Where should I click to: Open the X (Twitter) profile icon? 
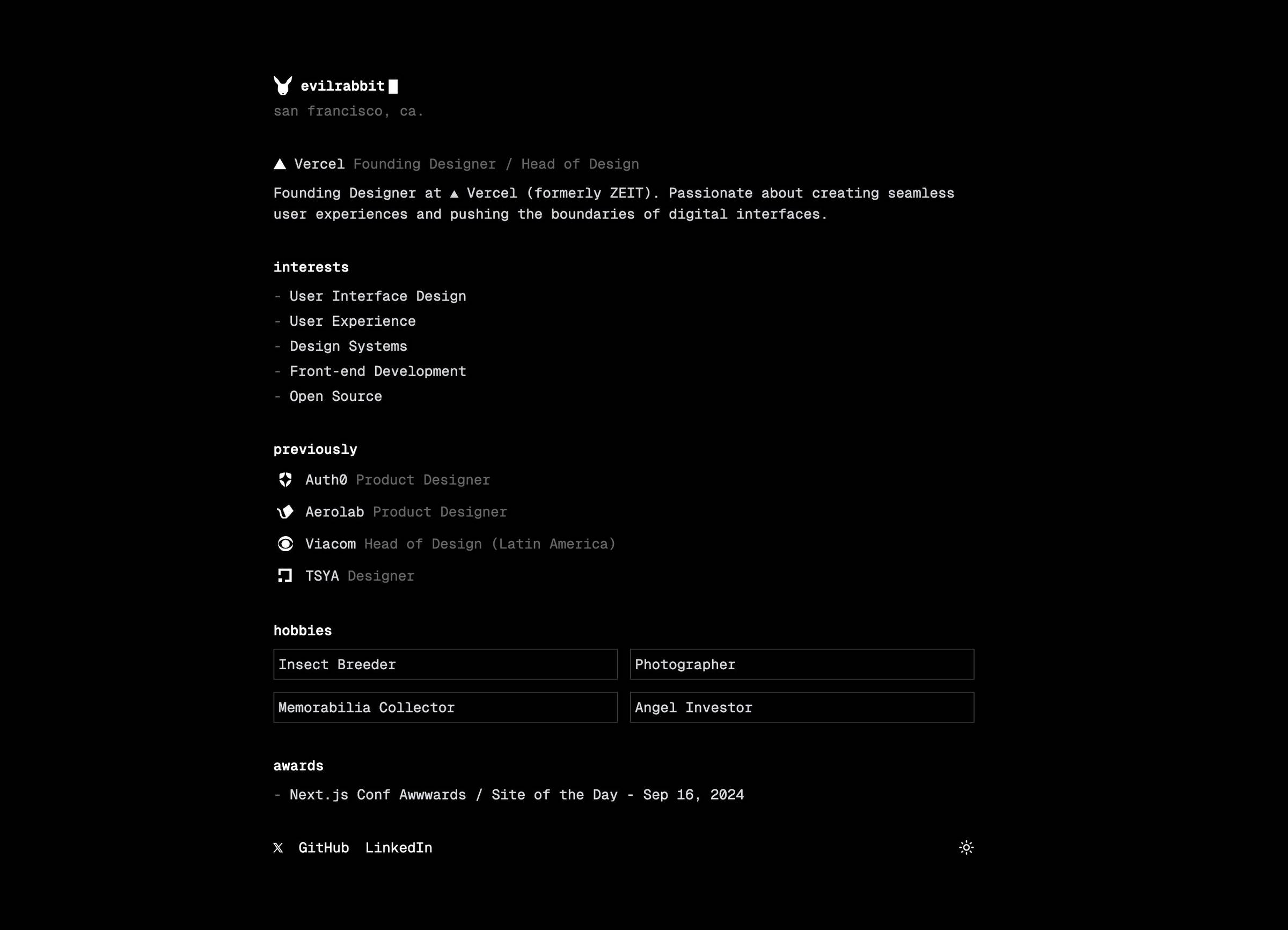click(x=279, y=848)
